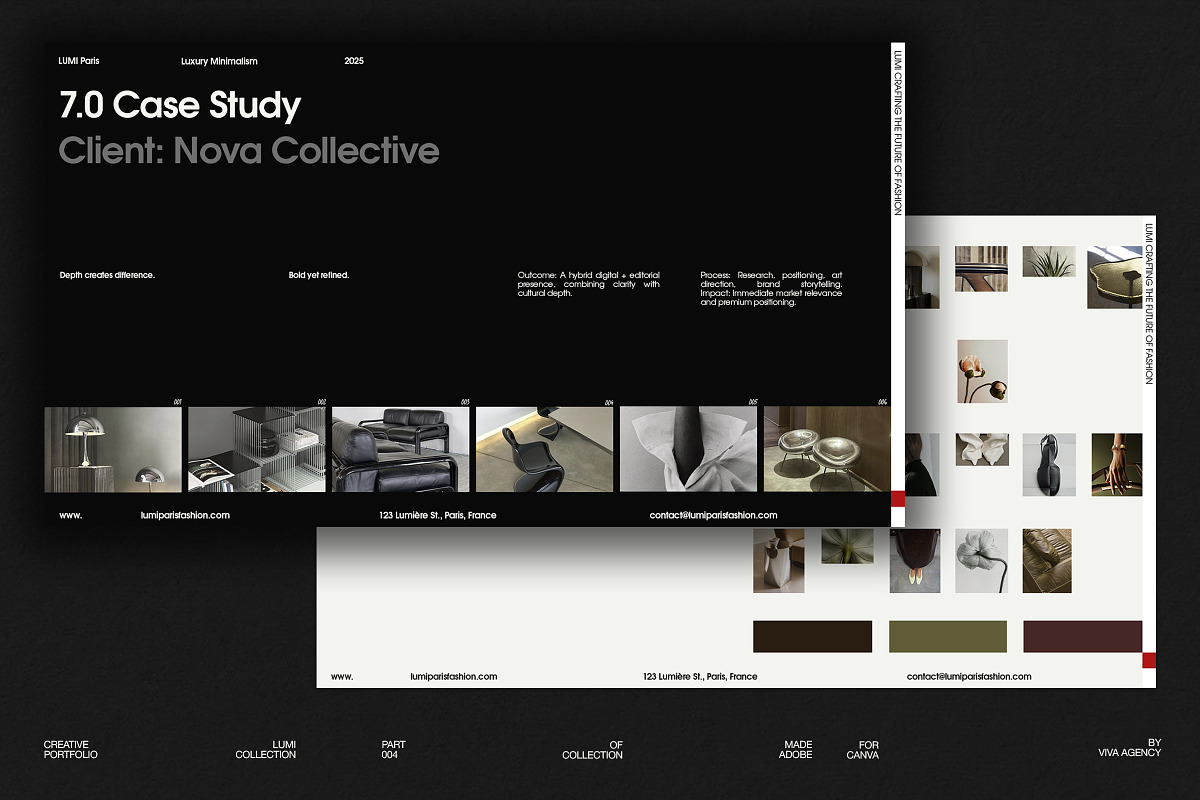Open lumiparisfashion.com link on dark slide
The width and height of the screenshot is (1200, 800).
(x=186, y=515)
